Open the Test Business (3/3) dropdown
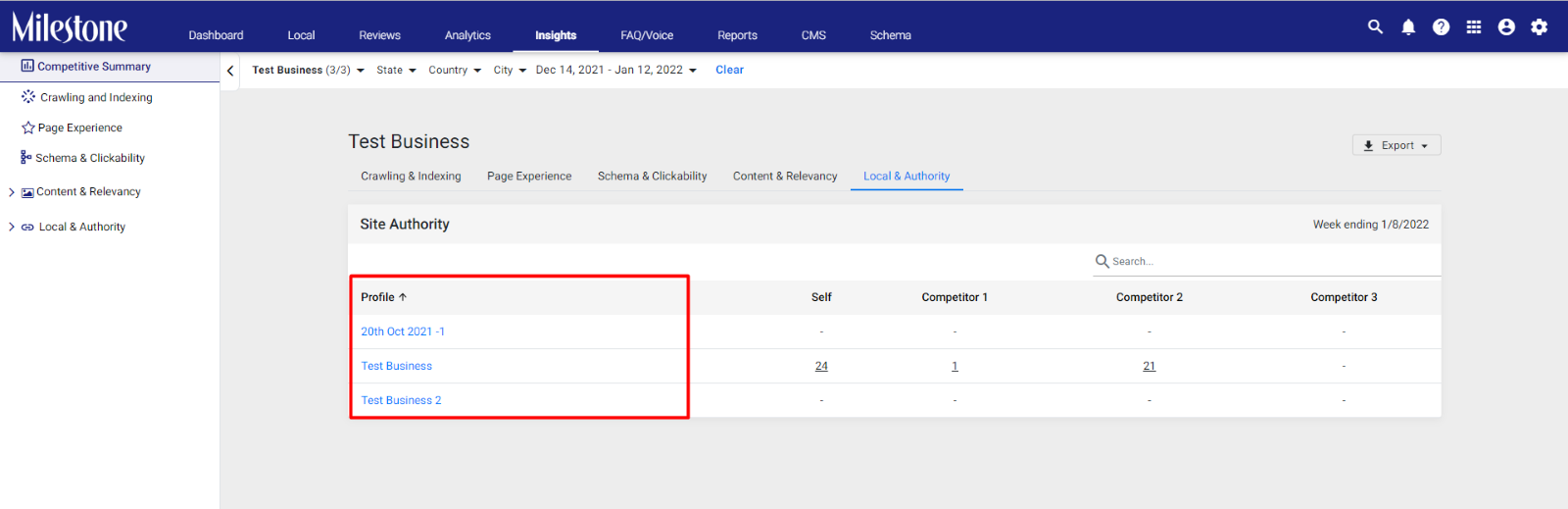Screen dimensions: 1568x509 (x=308, y=70)
